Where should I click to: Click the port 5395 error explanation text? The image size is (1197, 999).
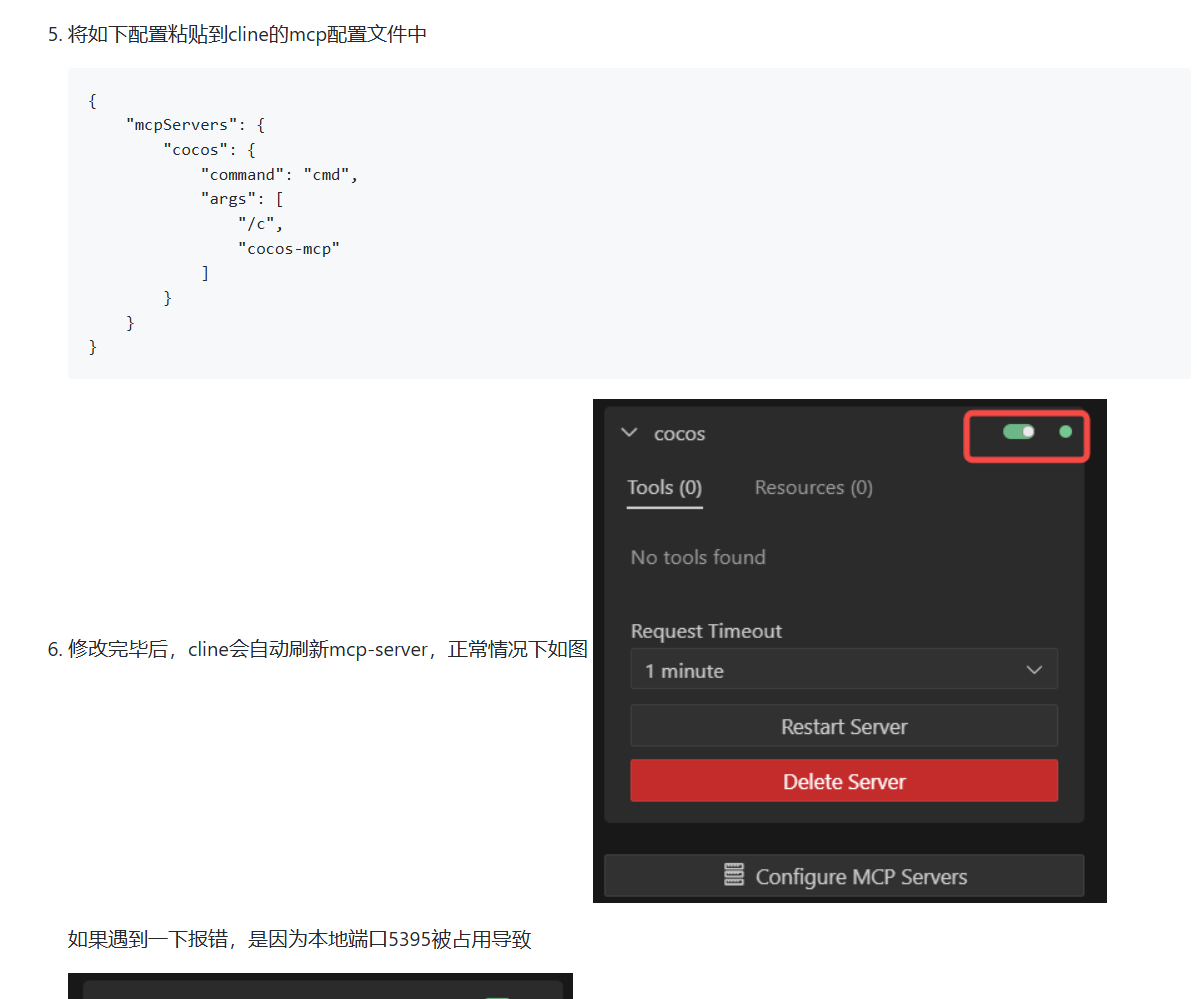[299, 939]
